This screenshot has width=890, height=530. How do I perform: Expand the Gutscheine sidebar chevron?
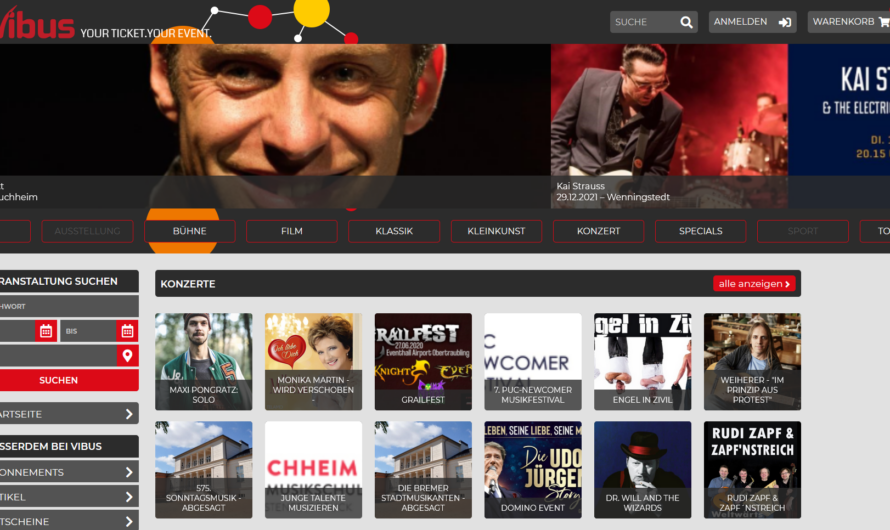point(129,521)
